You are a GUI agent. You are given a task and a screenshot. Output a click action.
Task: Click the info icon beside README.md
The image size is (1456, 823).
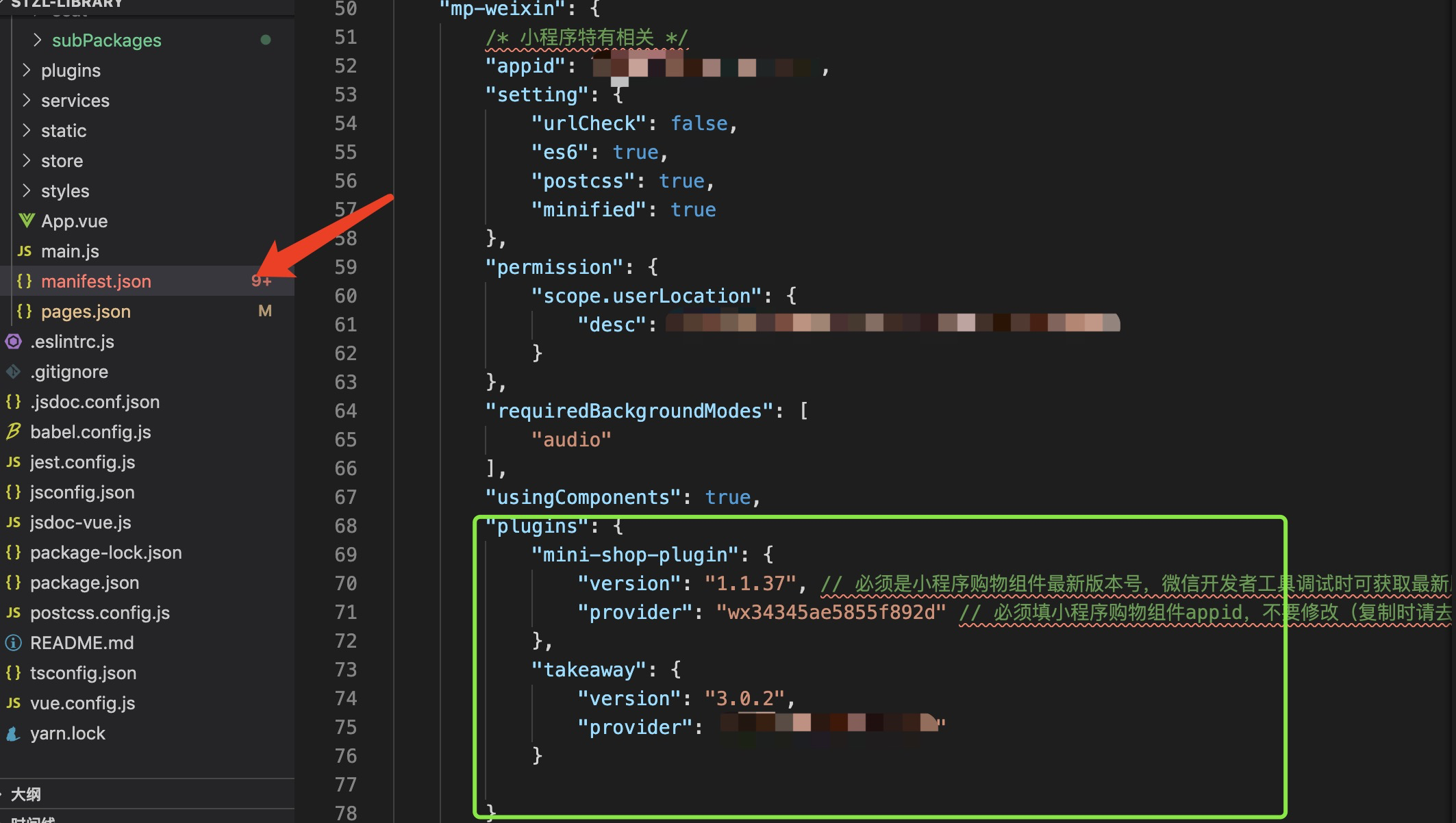14,643
